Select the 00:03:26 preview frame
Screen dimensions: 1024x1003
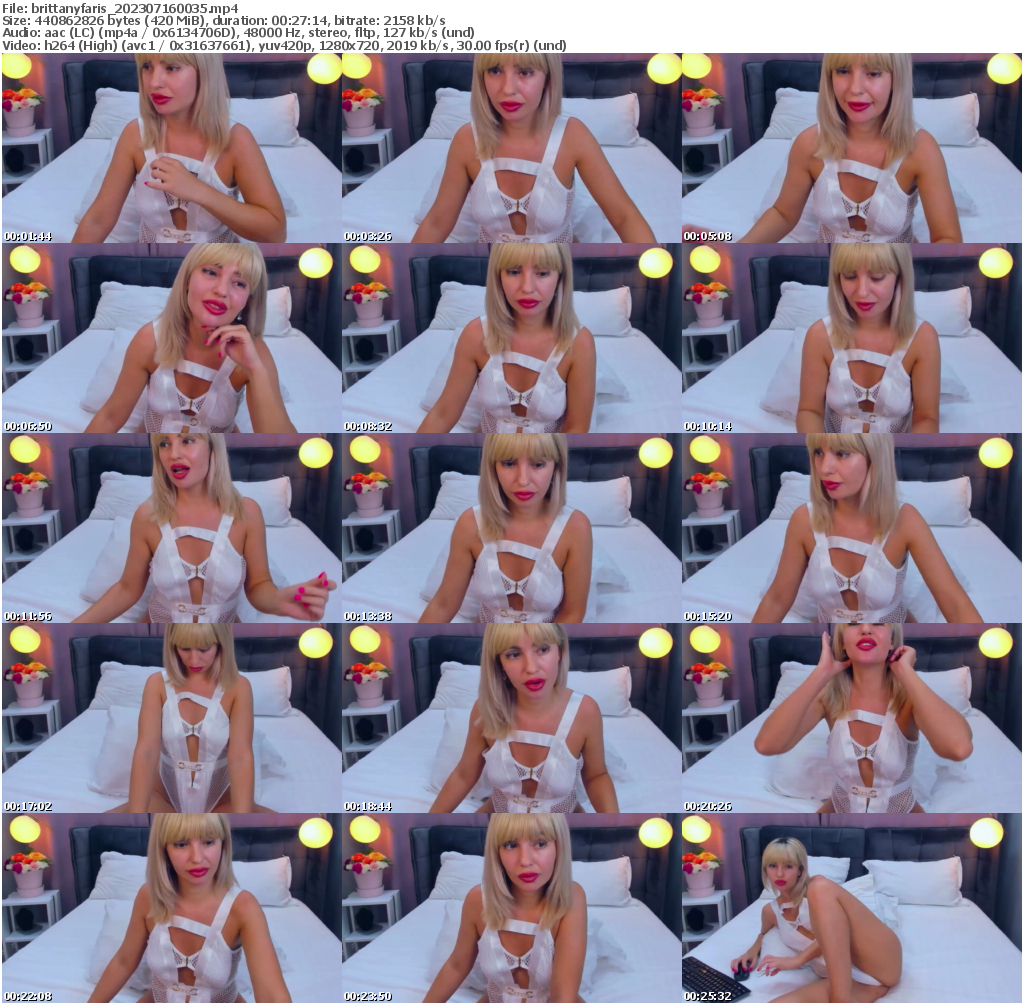coord(512,145)
